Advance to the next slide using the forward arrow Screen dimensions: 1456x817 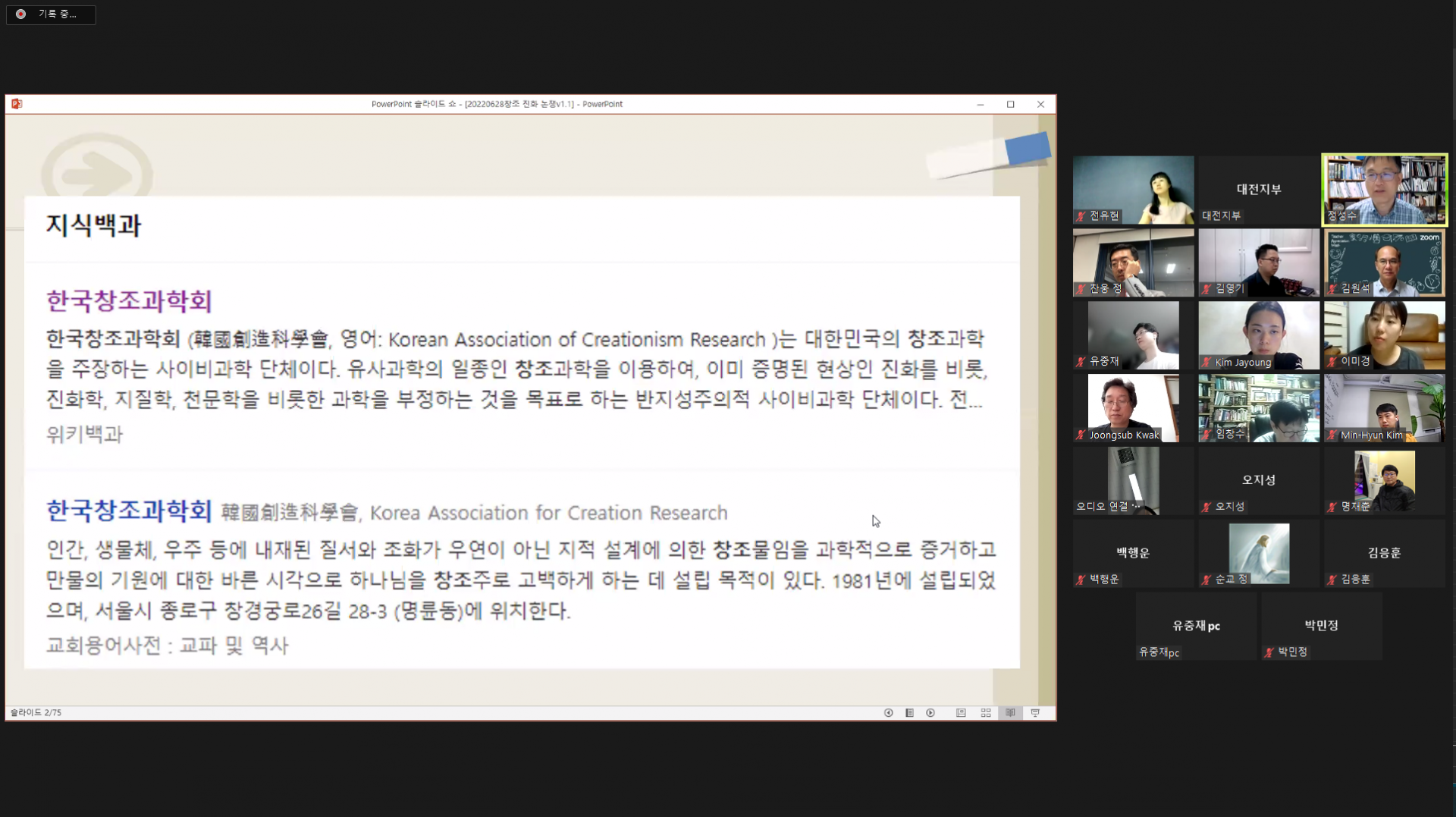point(930,713)
